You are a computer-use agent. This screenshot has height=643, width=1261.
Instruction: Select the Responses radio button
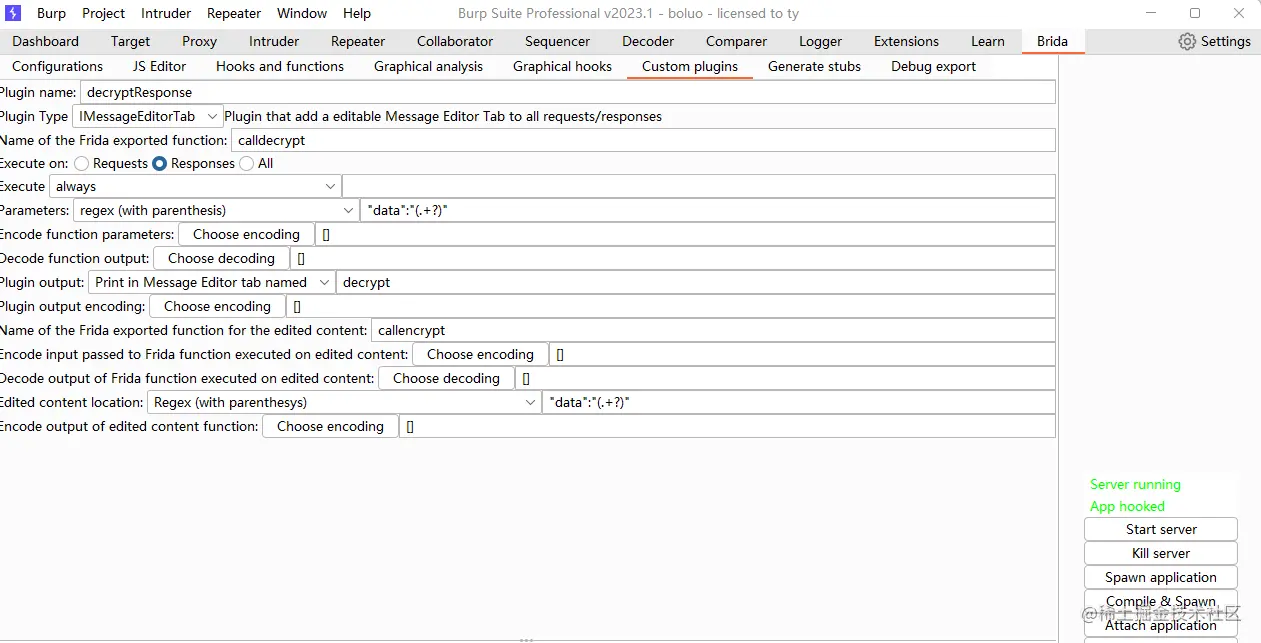click(x=160, y=163)
